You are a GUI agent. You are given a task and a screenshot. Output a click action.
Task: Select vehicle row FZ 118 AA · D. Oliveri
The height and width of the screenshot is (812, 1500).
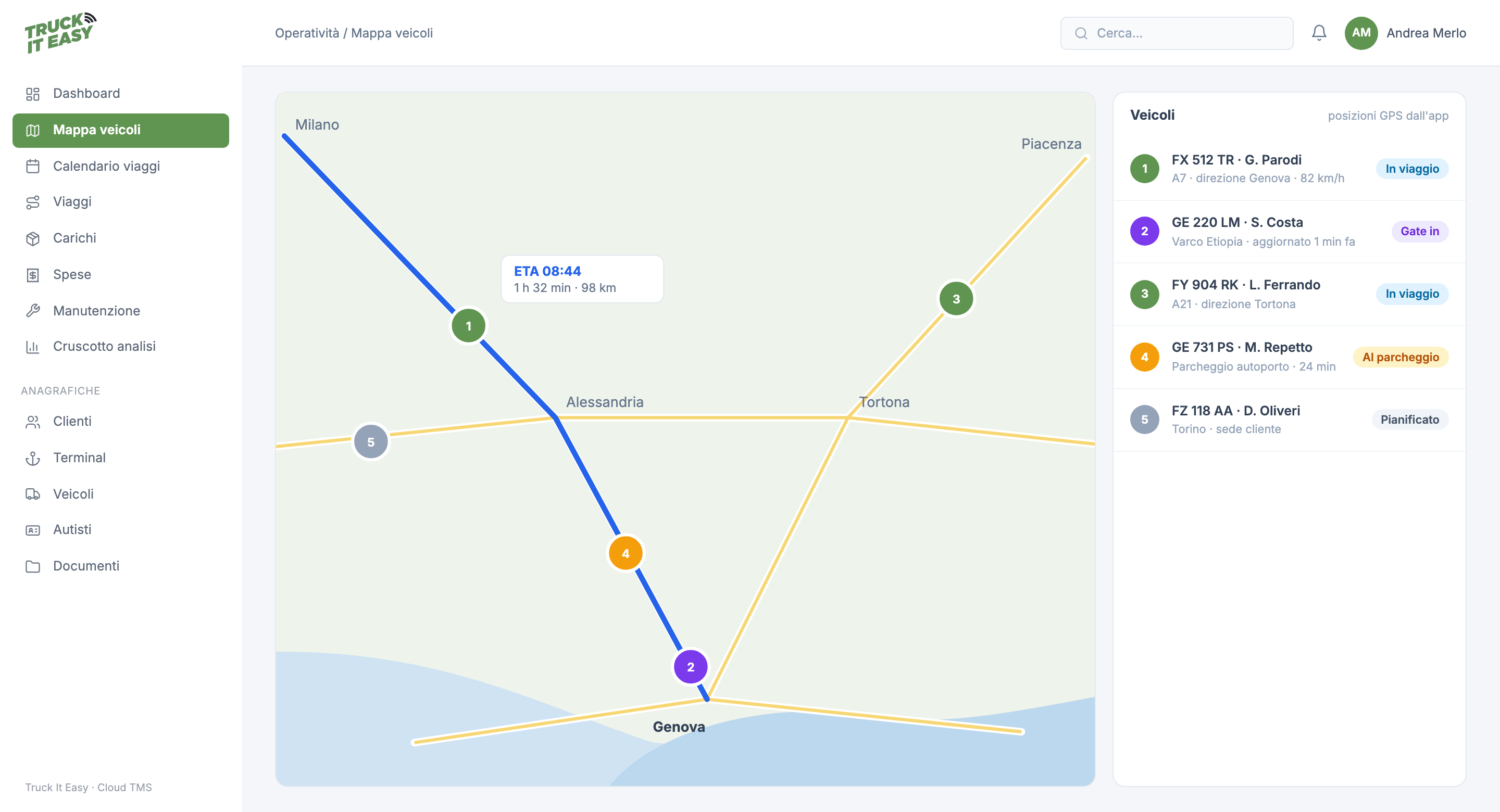[x=1289, y=420]
